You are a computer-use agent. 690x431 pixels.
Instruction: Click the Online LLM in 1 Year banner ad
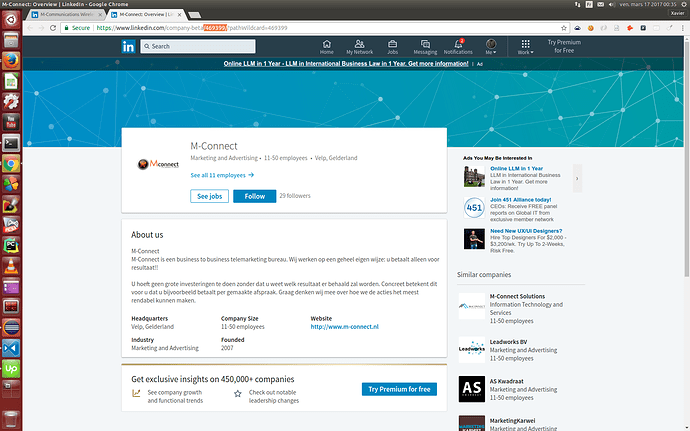point(345,64)
